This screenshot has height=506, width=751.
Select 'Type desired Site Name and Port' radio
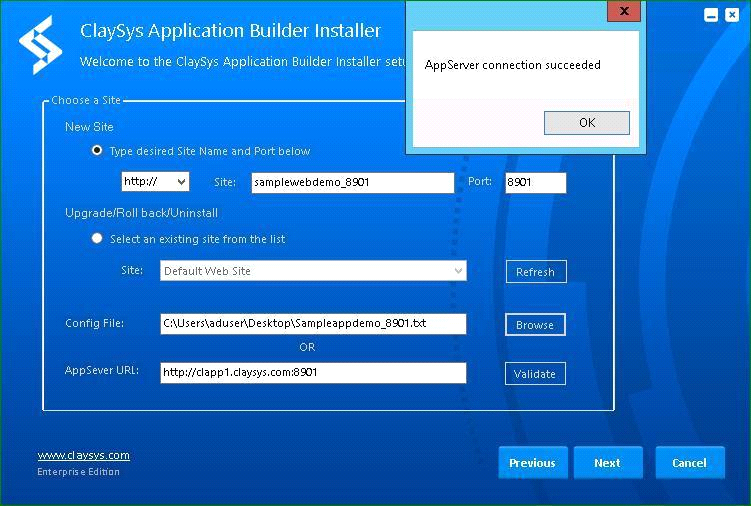point(97,150)
